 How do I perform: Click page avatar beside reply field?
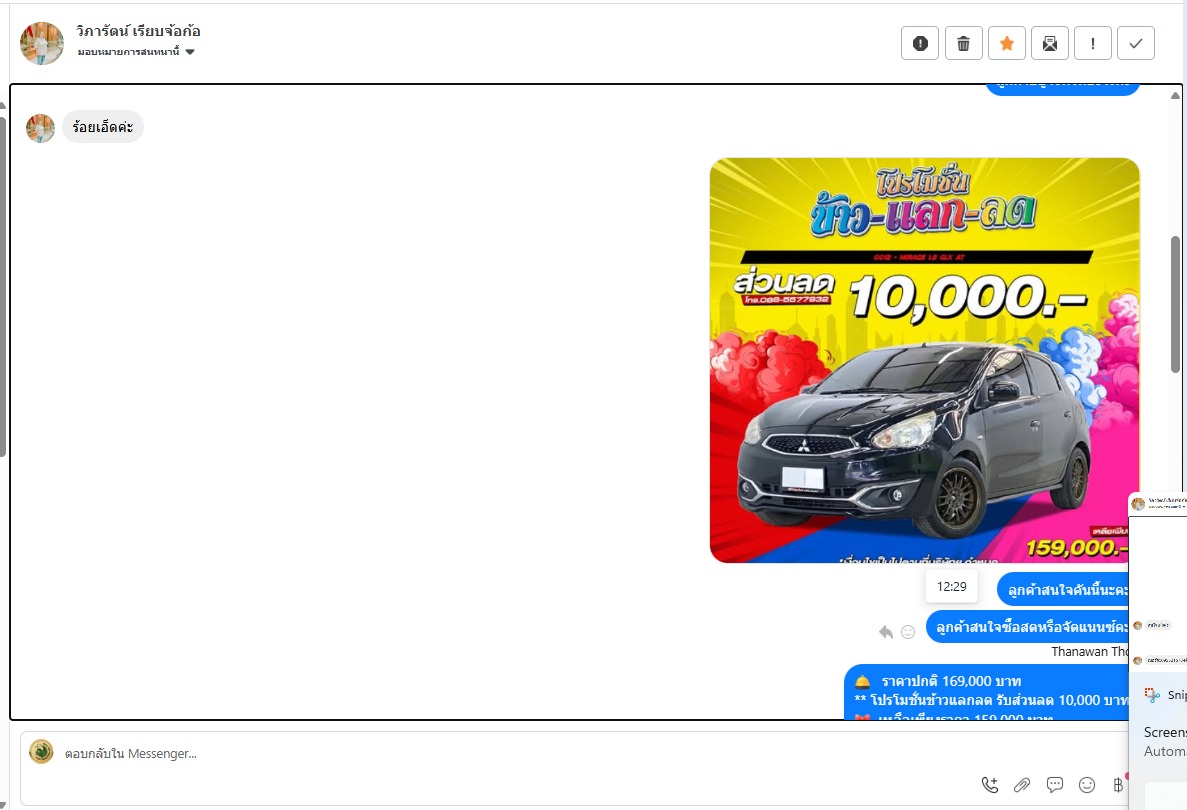[41, 752]
